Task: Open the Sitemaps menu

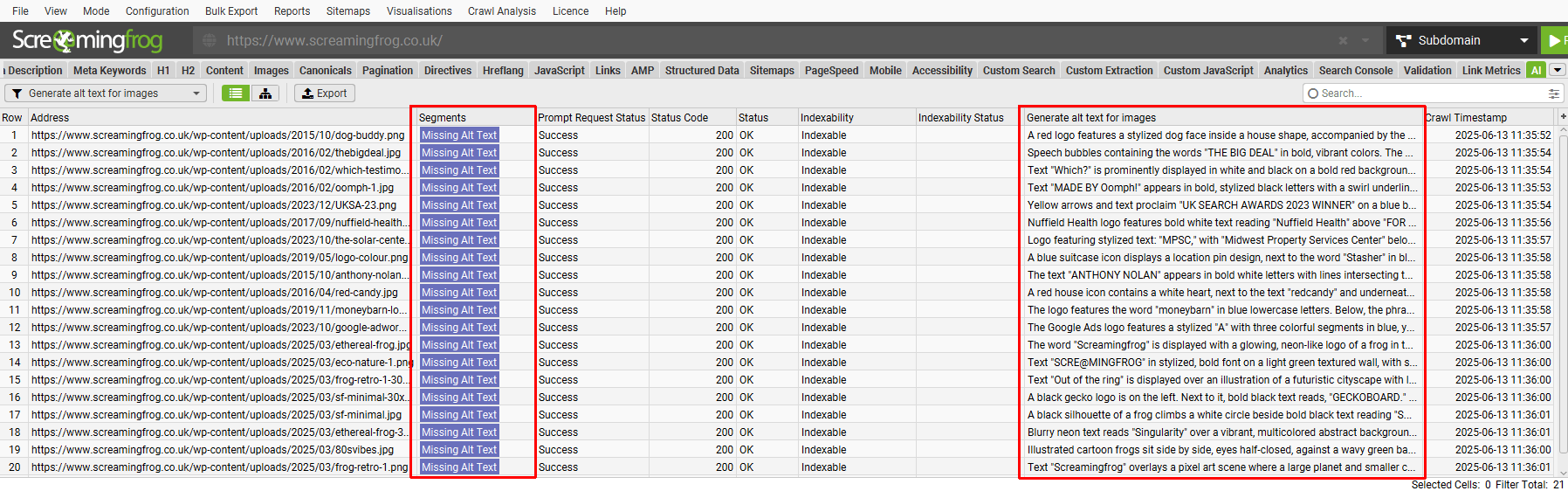Action: pos(348,11)
